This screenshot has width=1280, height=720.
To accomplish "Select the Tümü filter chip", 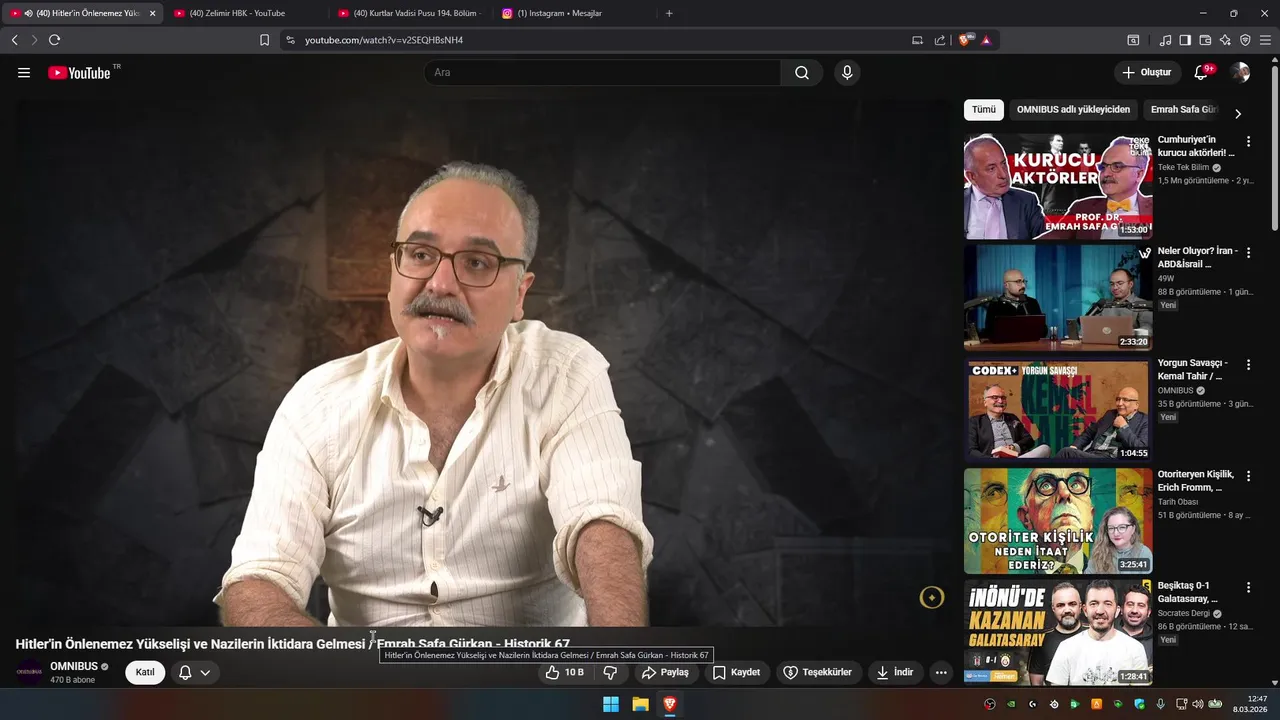I will [x=984, y=110].
